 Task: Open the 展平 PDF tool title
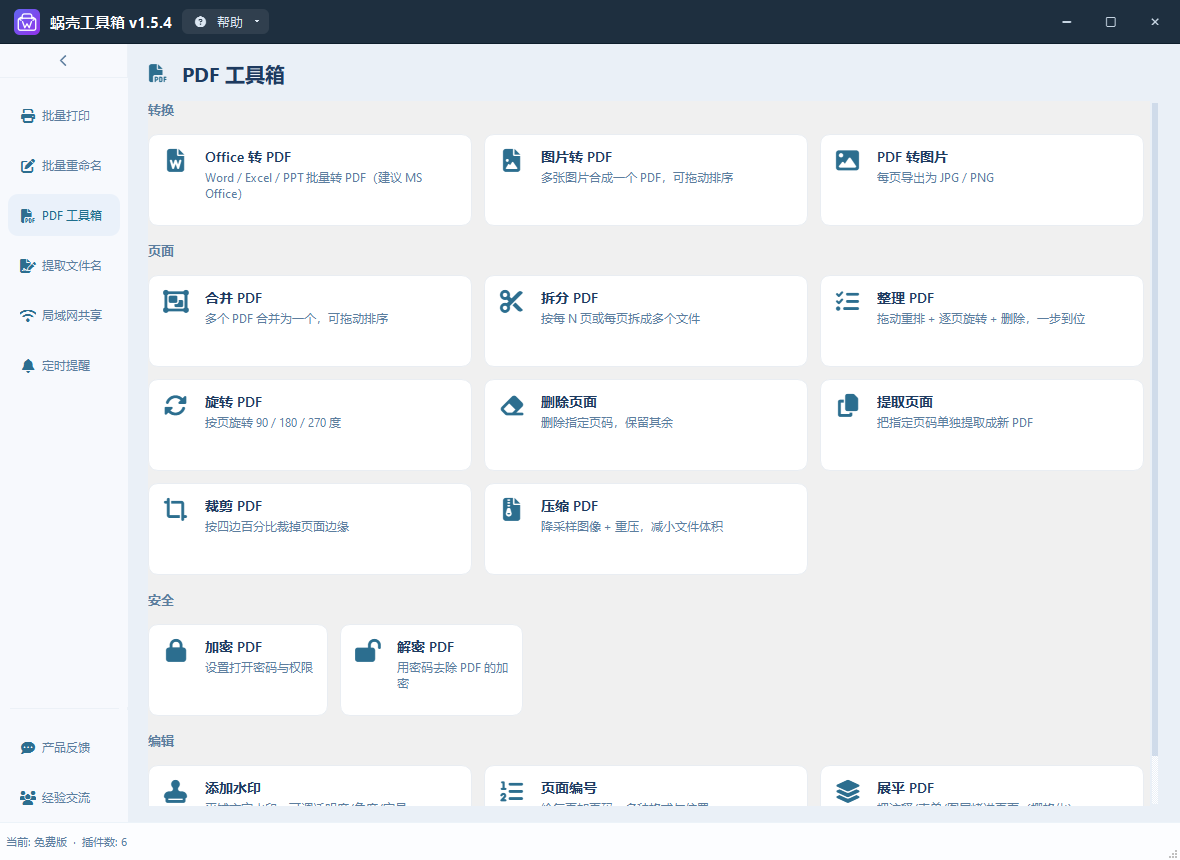(x=905, y=788)
